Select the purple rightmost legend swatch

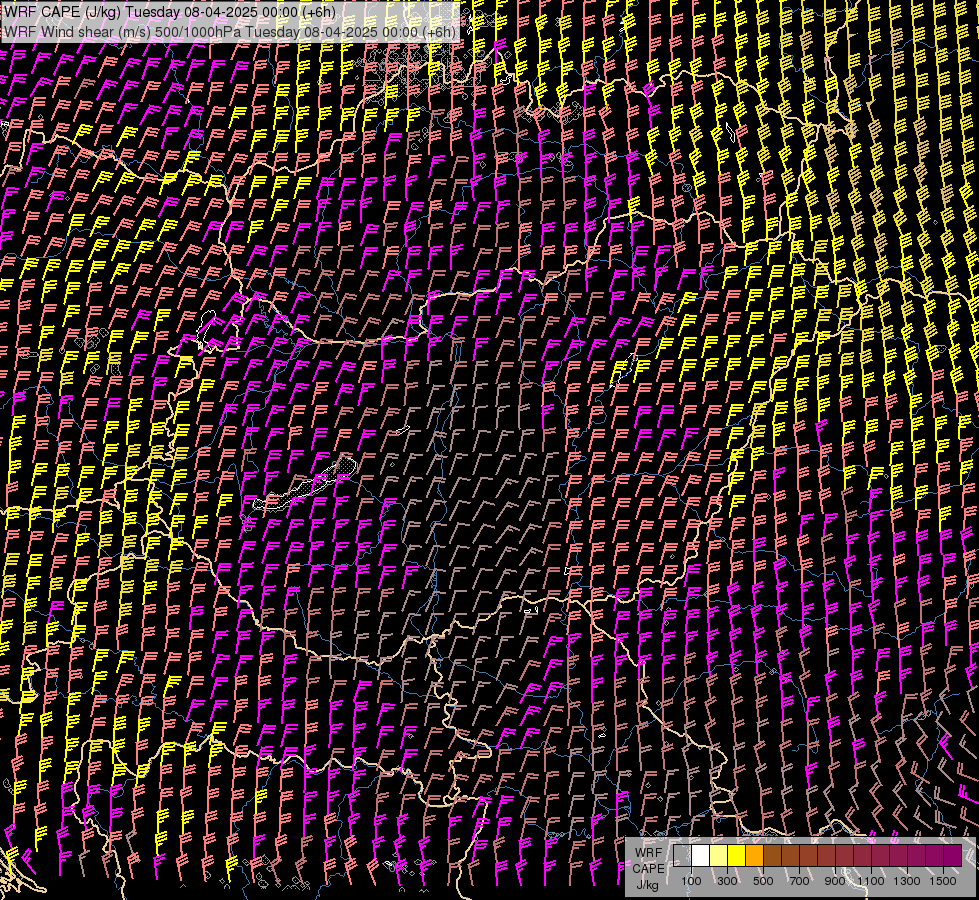coord(952,855)
